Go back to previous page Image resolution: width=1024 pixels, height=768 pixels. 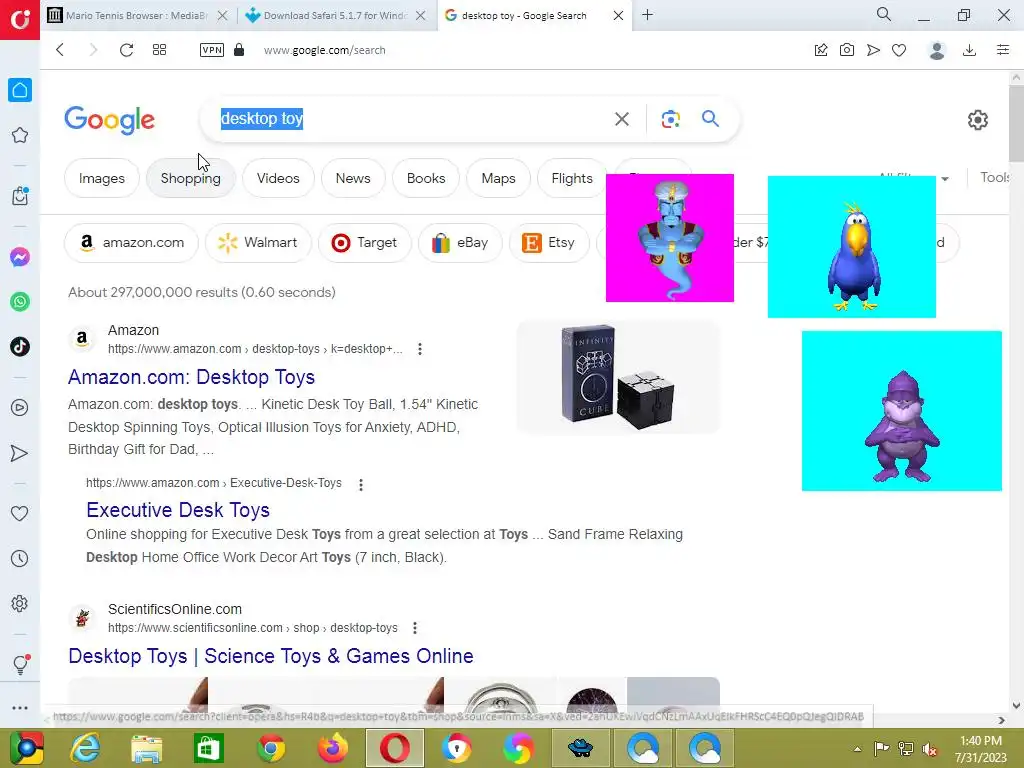point(60,50)
